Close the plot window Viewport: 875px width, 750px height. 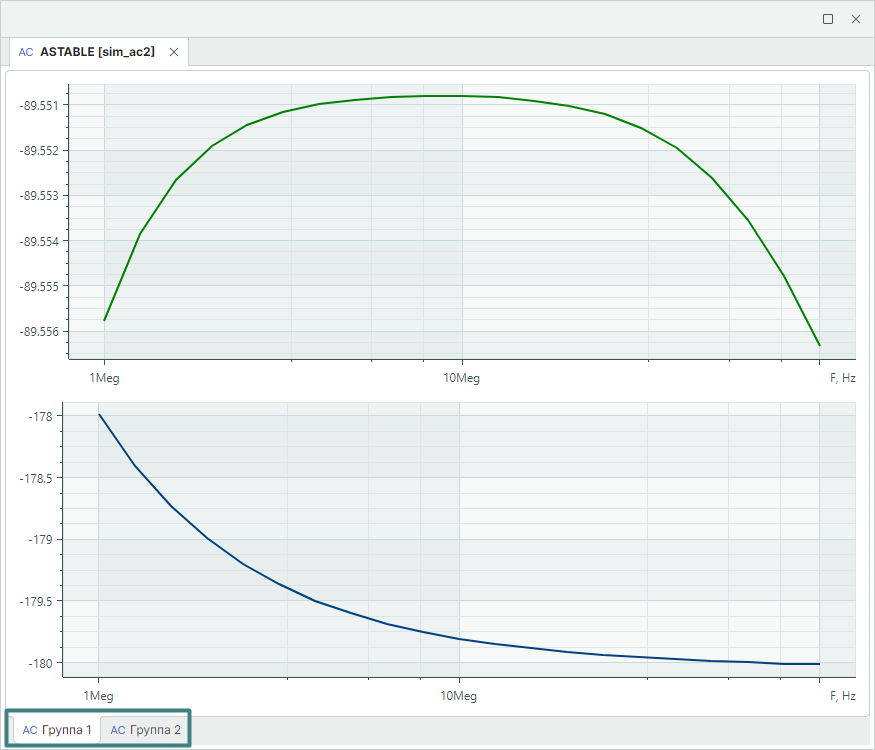[x=856, y=19]
